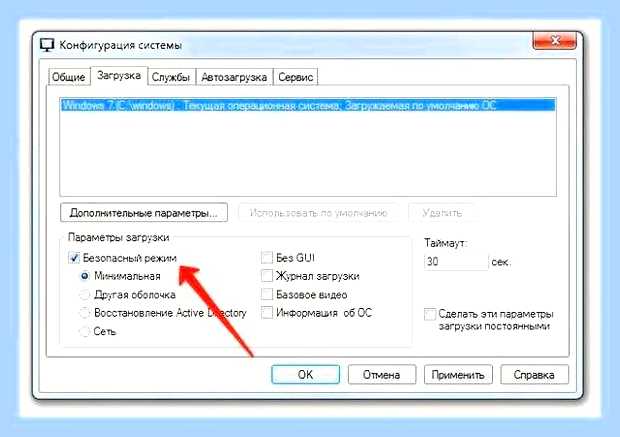Select the Загрузка tab
This screenshot has width=620, height=437.
[119, 75]
